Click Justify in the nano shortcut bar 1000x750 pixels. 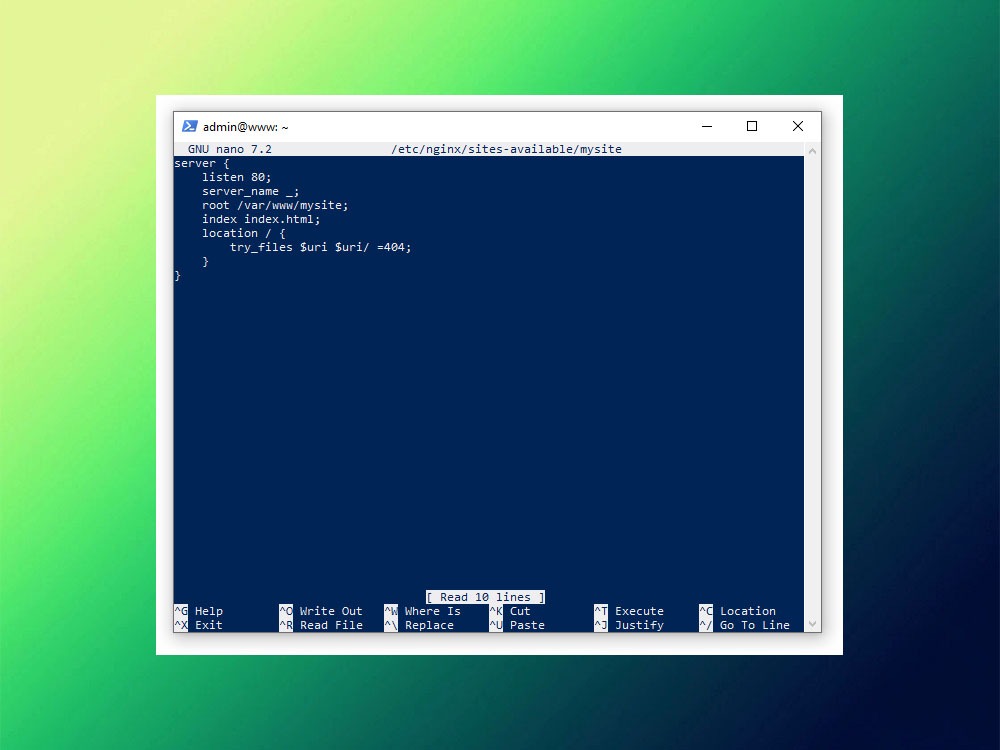pos(640,625)
